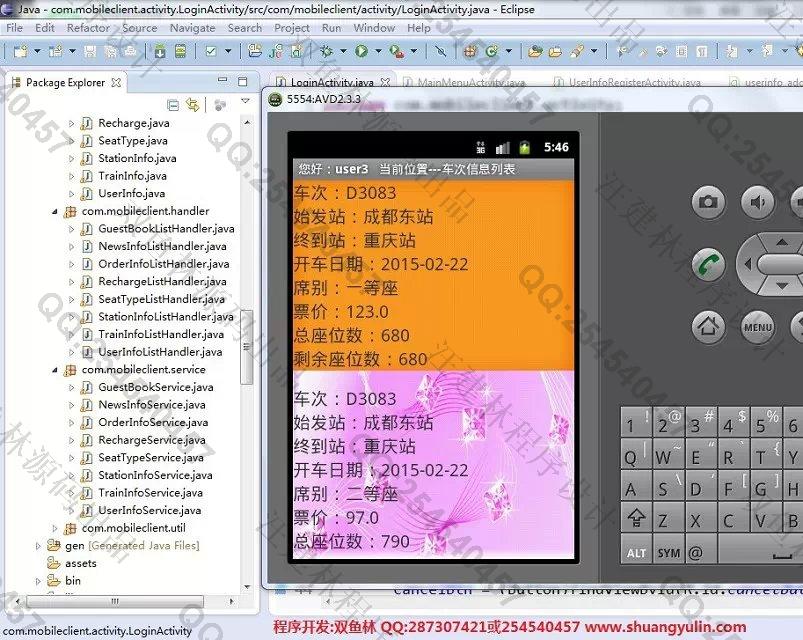Open the Project menu
This screenshot has width=803, height=640.
pos(292,28)
